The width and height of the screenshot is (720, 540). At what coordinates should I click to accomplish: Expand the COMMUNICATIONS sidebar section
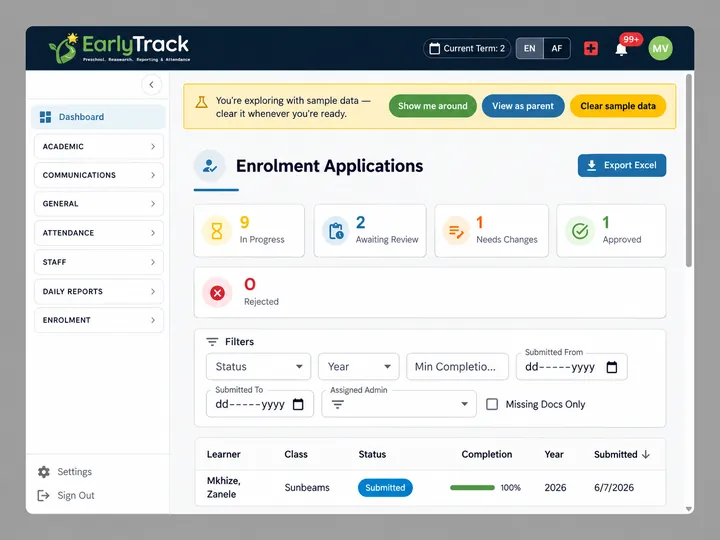(x=99, y=175)
